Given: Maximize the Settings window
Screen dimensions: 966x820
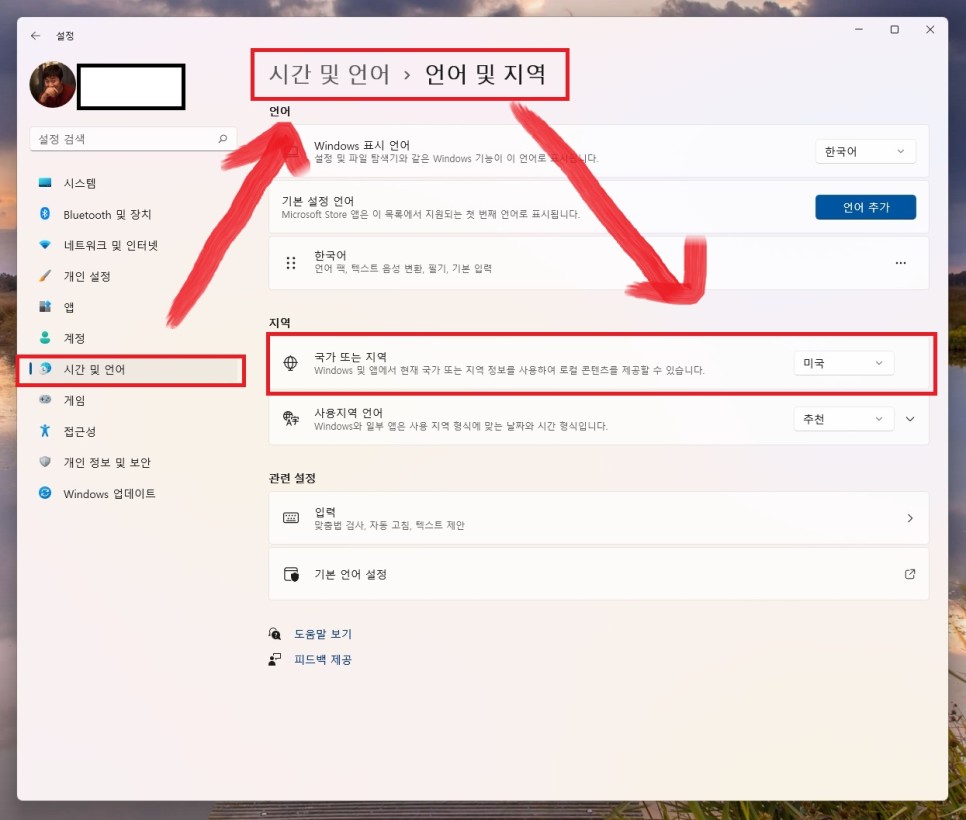Looking at the screenshot, I should pyautogui.click(x=894, y=30).
